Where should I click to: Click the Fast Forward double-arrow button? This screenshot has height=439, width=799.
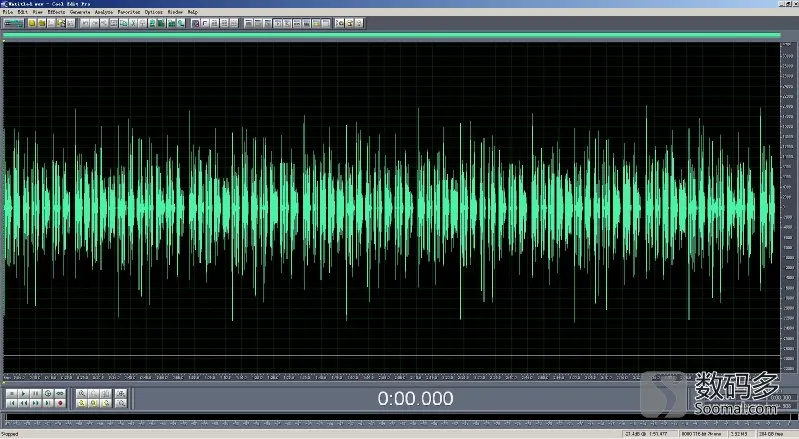click(x=36, y=403)
